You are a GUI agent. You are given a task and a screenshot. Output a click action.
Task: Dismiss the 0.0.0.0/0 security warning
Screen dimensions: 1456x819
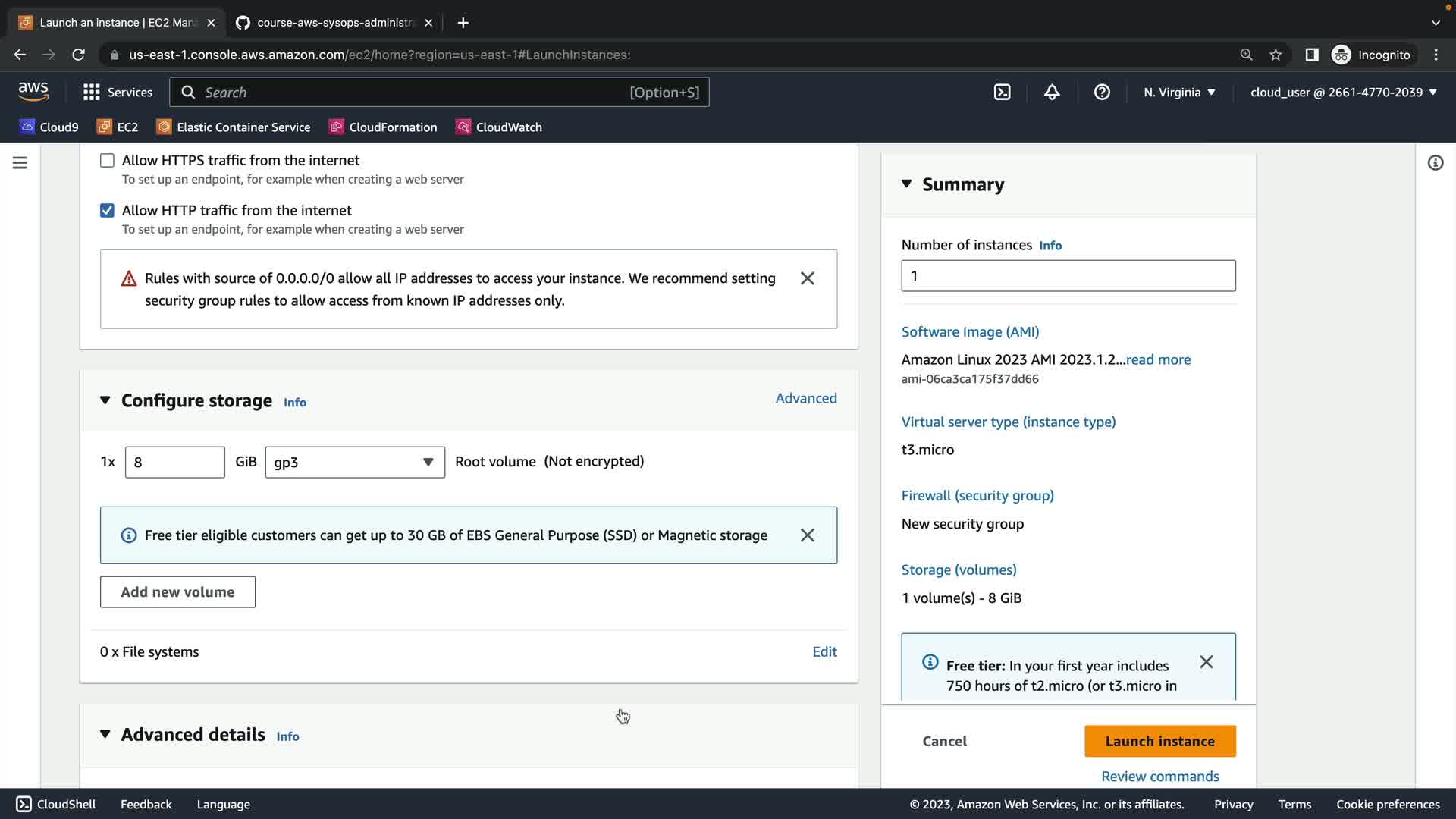[x=807, y=278]
